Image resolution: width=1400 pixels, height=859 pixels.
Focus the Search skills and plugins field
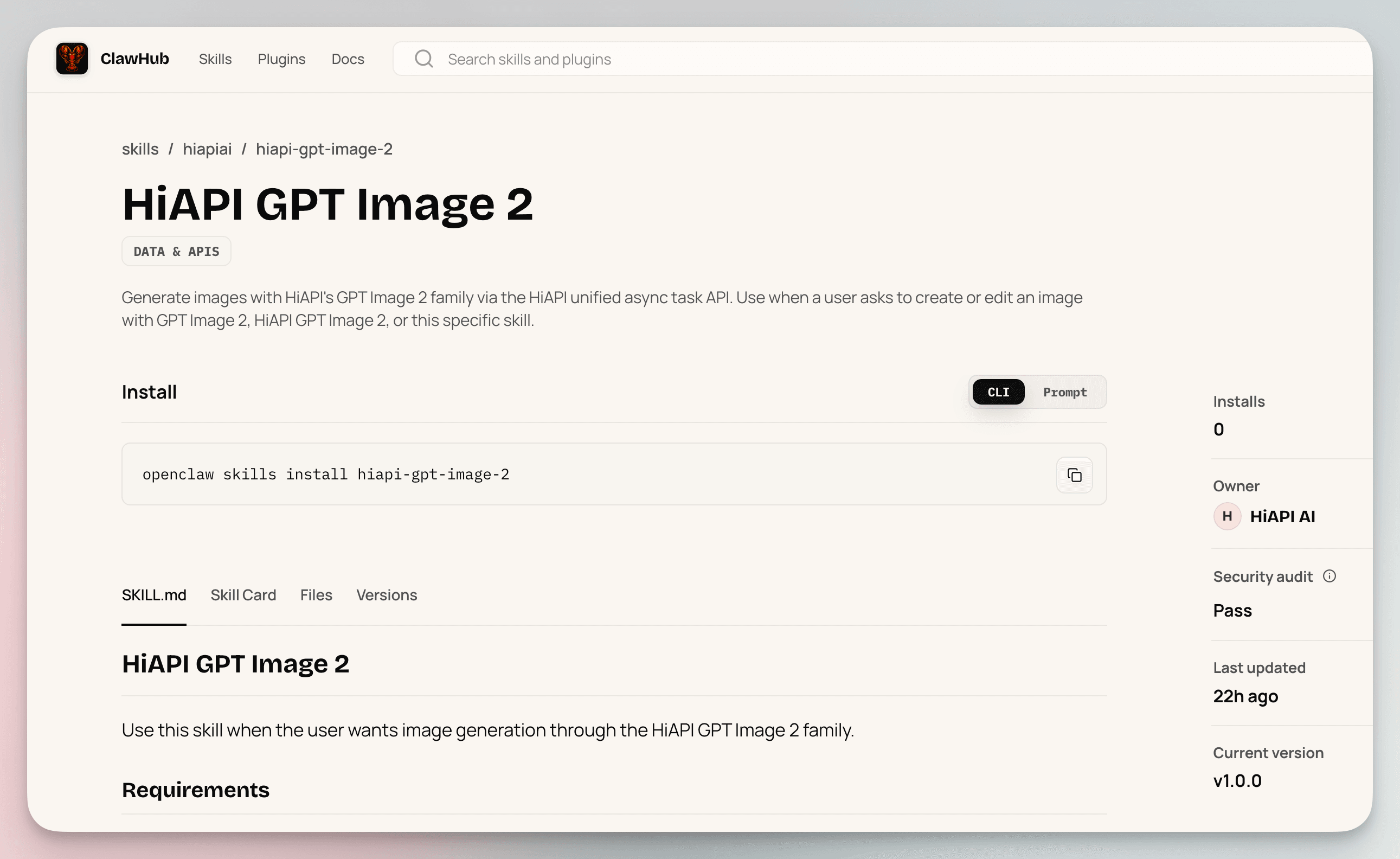point(882,59)
